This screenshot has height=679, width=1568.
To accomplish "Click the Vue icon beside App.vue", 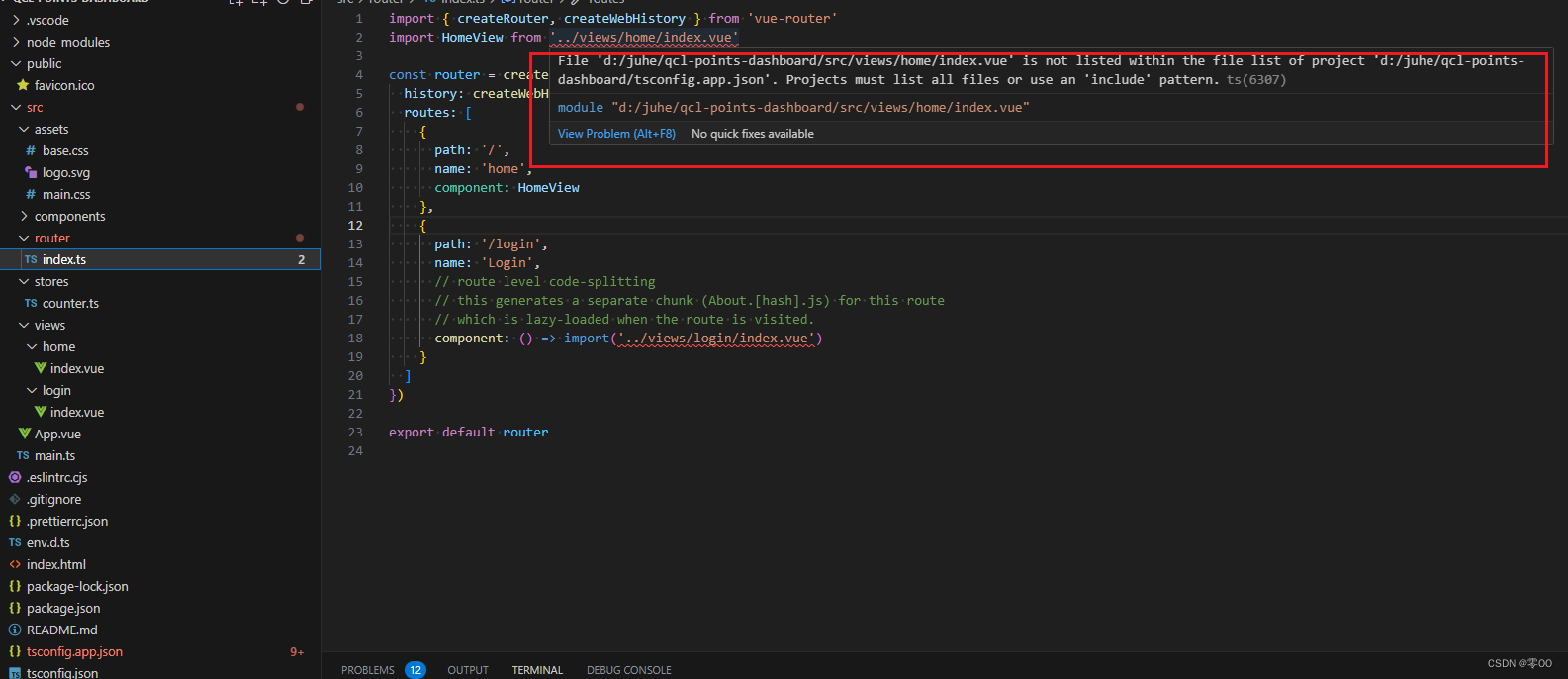I will click(x=25, y=434).
